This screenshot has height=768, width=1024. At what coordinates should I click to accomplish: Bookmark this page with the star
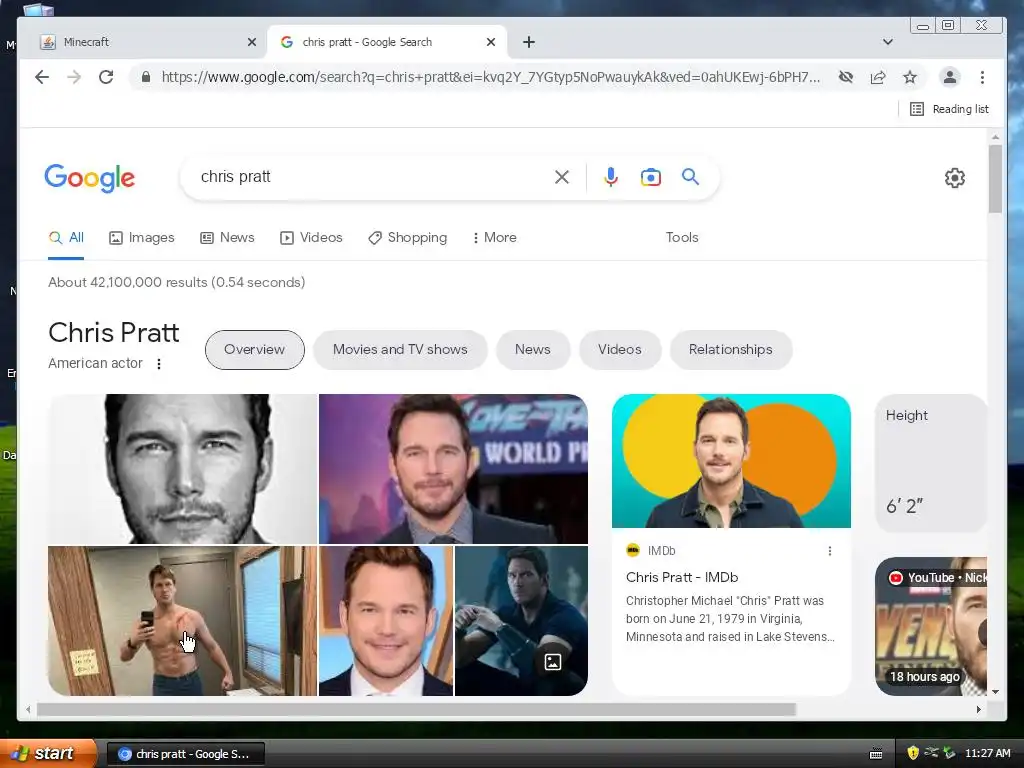[910, 77]
